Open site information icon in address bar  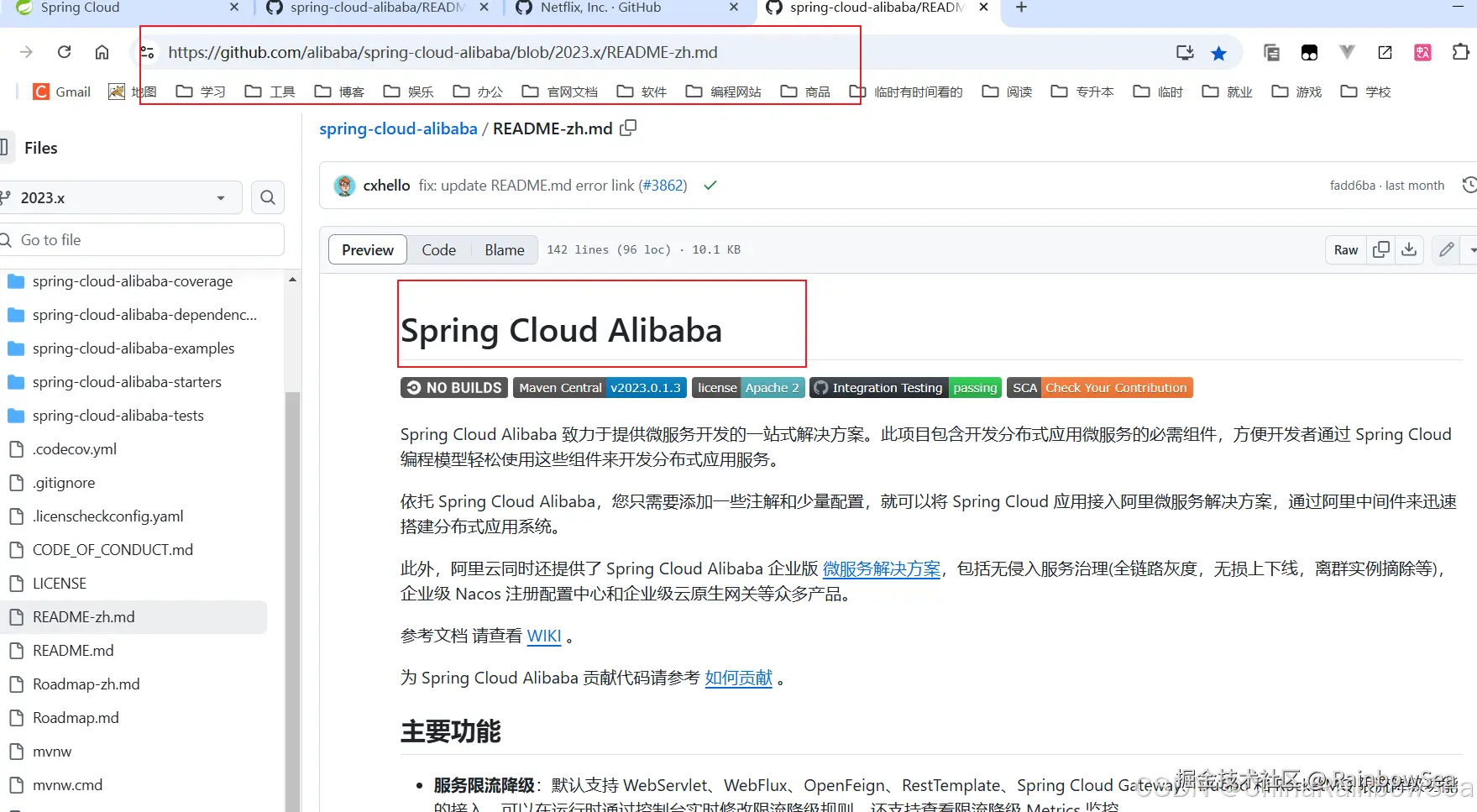coord(147,52)
